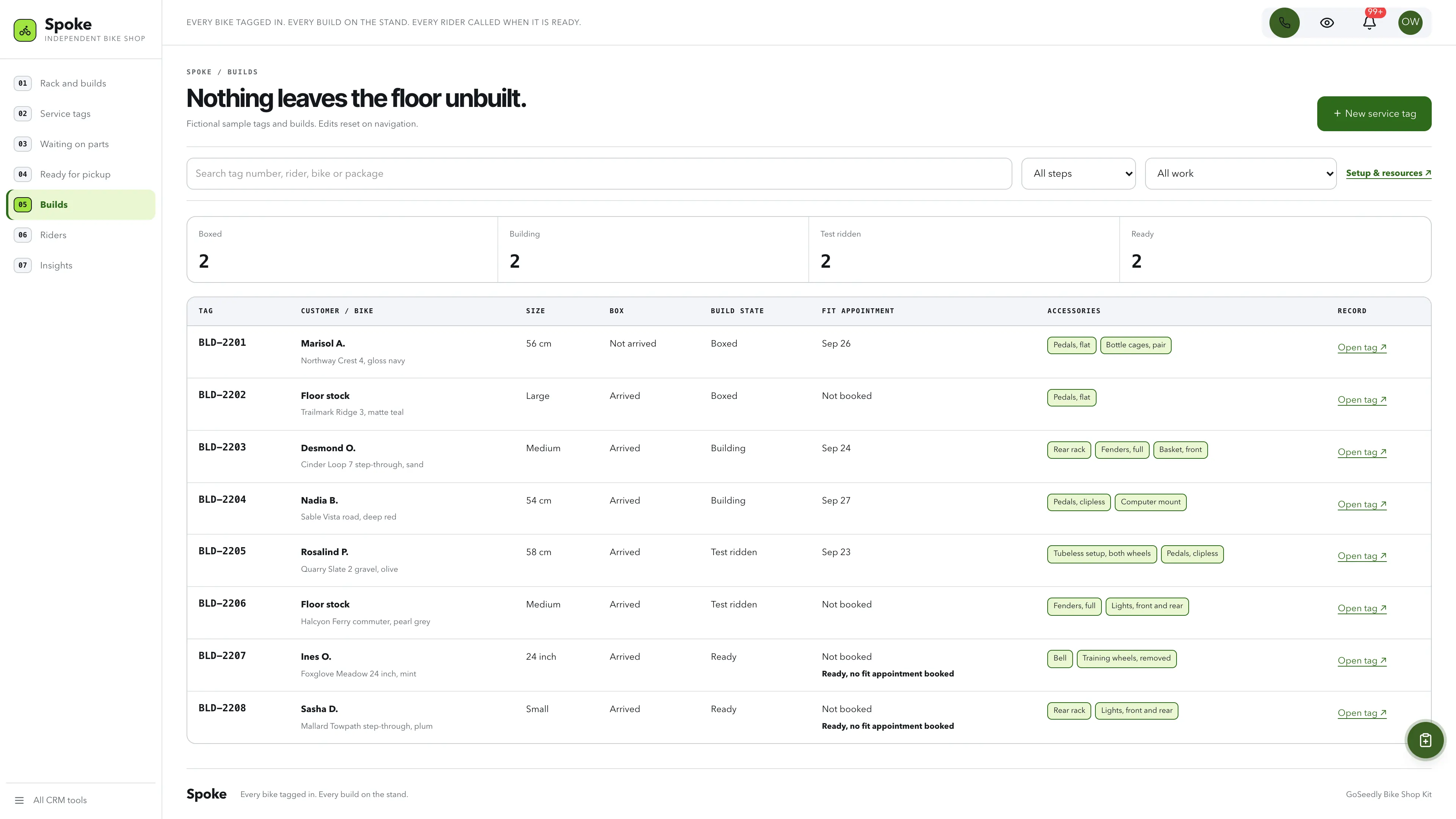Open tag for BLD-2207 Ines O.
1456x819 pixels.
[1362, 660]
